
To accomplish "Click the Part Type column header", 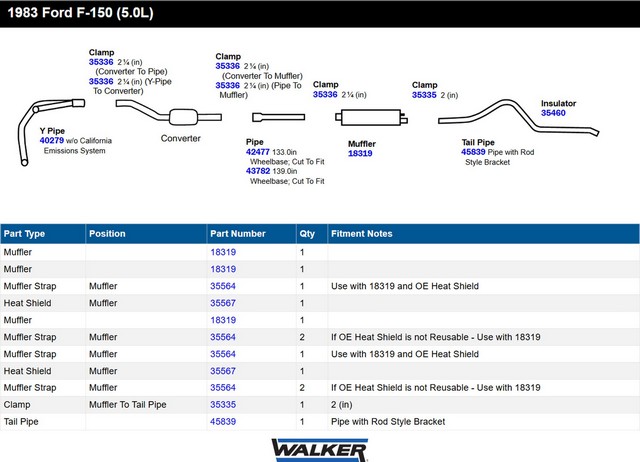I will pos(43,233).
